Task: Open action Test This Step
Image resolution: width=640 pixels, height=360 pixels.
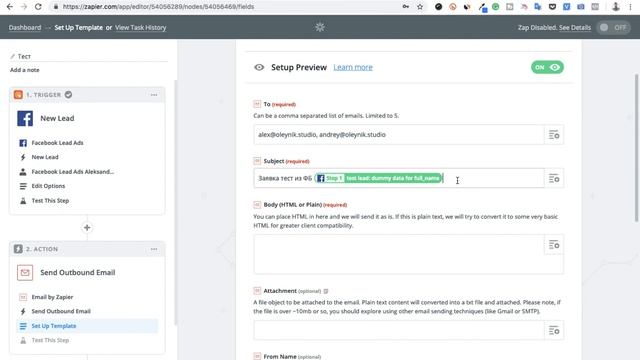Action: (x=50, y=340)
